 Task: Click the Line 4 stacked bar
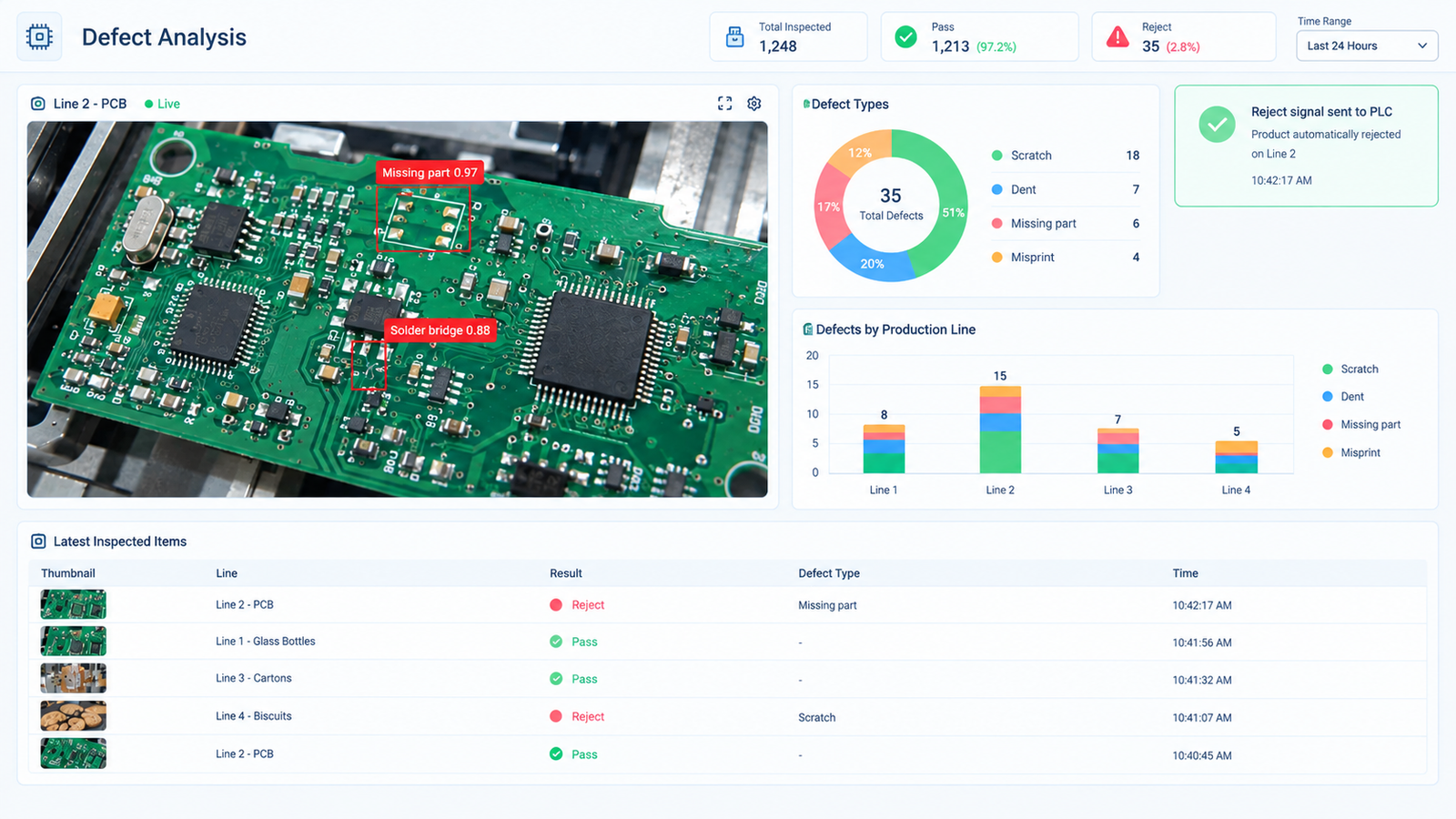pyautogui.click(x=1236, y=457)
